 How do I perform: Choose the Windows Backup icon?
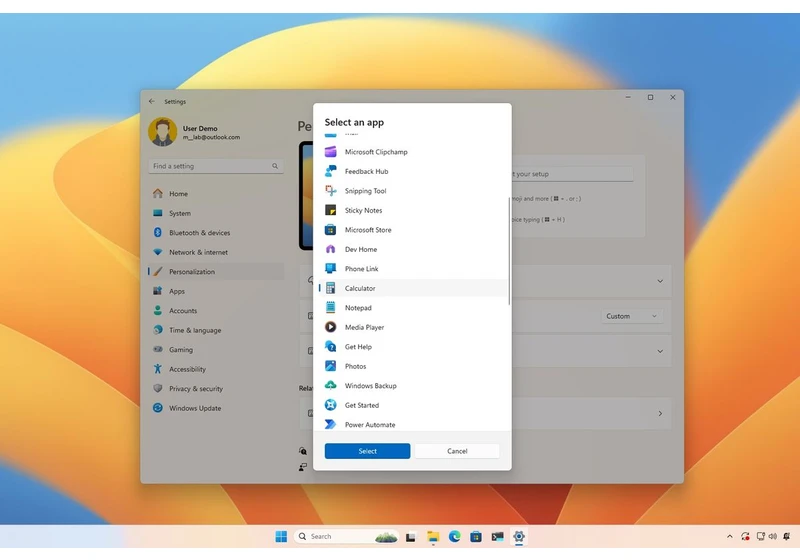331,386
